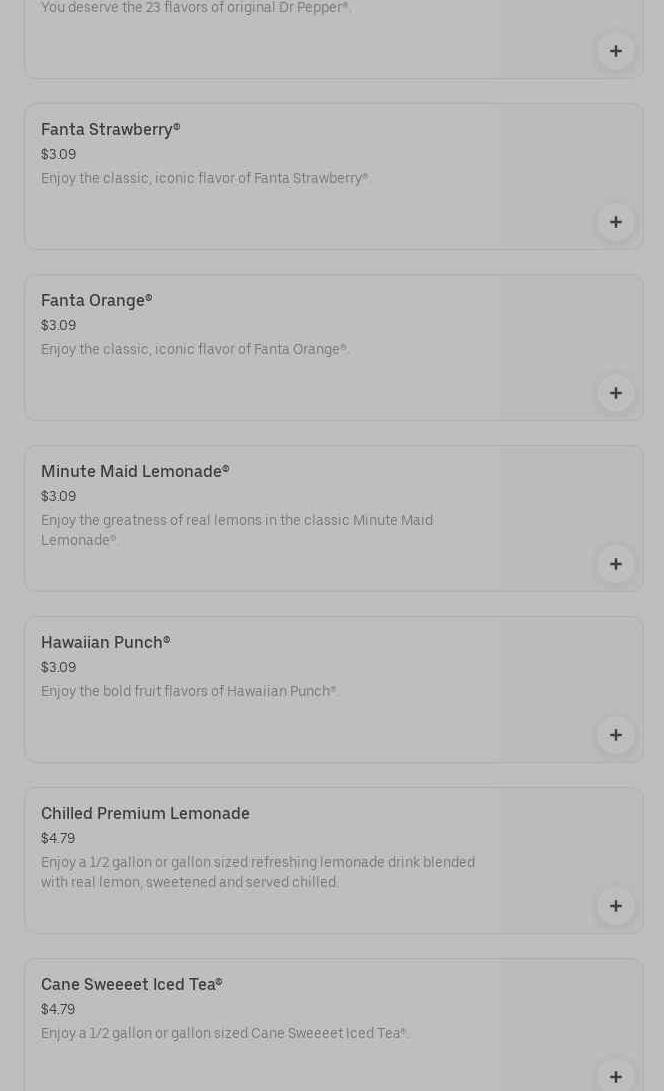Add Dr Pepper to the order
The image size is (664, 1091).
tap(615, 51)
